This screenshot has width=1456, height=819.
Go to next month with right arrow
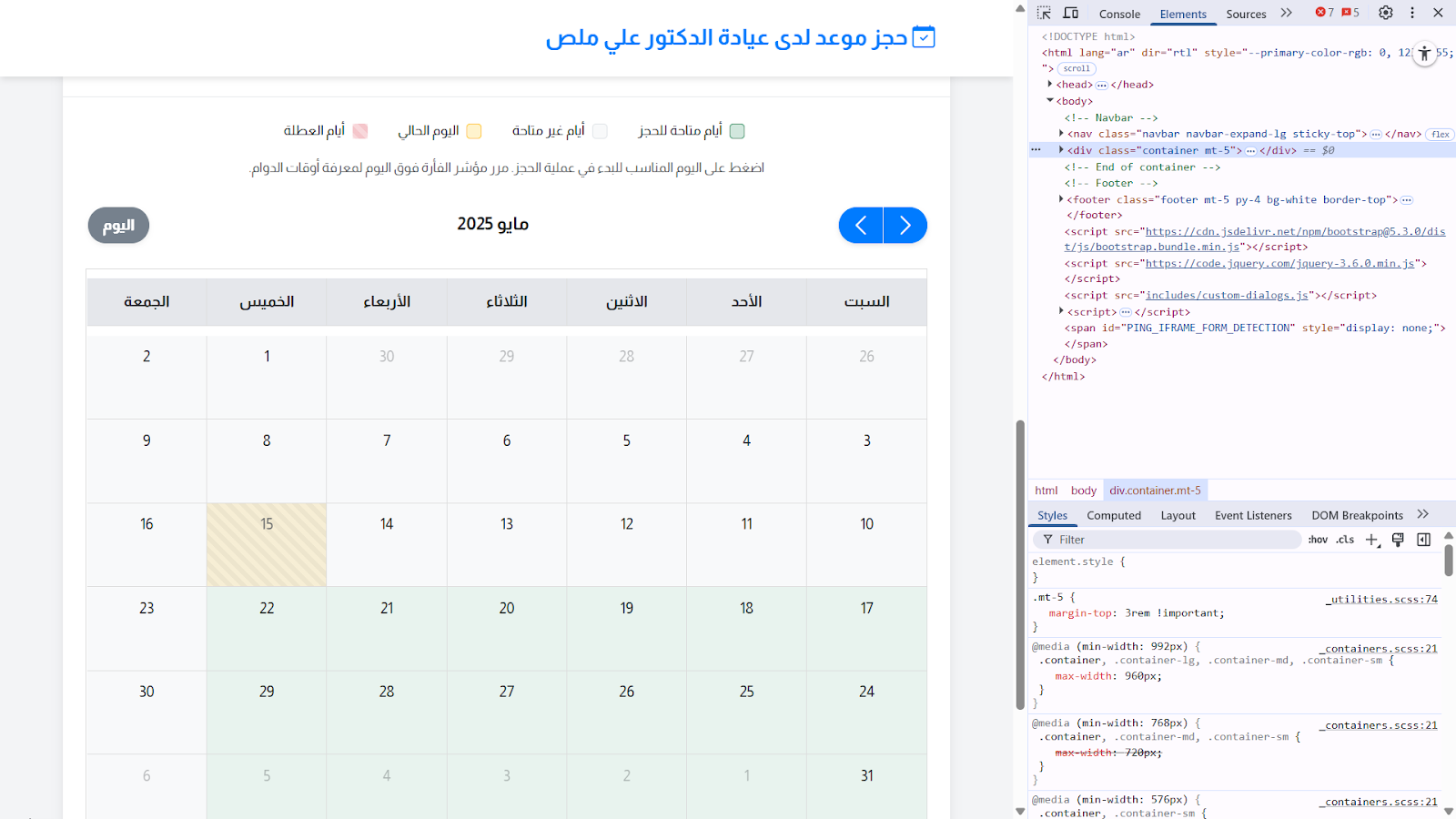tap(905, 225)
